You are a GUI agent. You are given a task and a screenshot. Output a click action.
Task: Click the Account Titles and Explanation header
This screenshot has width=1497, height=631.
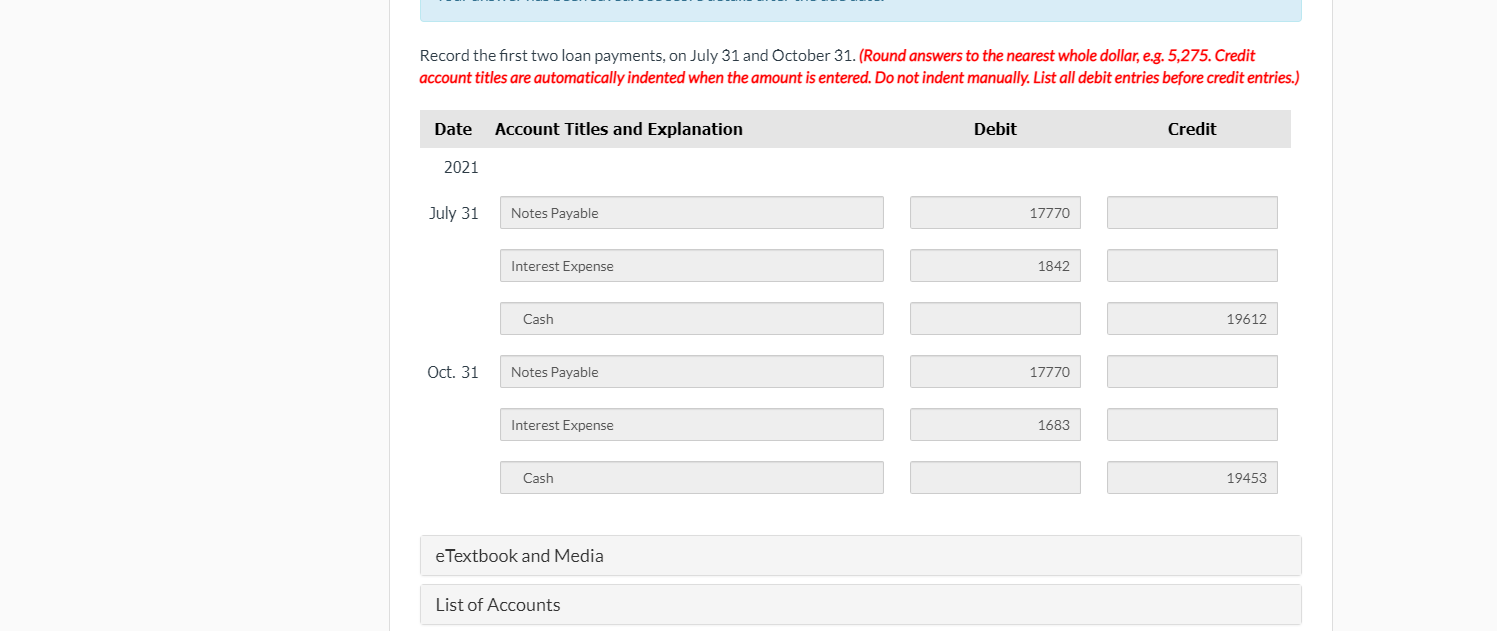click(618, 129)
